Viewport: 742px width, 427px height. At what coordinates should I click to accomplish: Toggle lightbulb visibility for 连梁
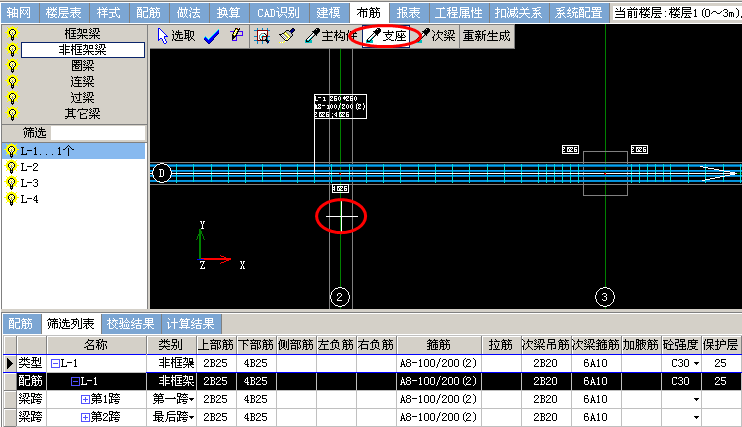[12, 82]
